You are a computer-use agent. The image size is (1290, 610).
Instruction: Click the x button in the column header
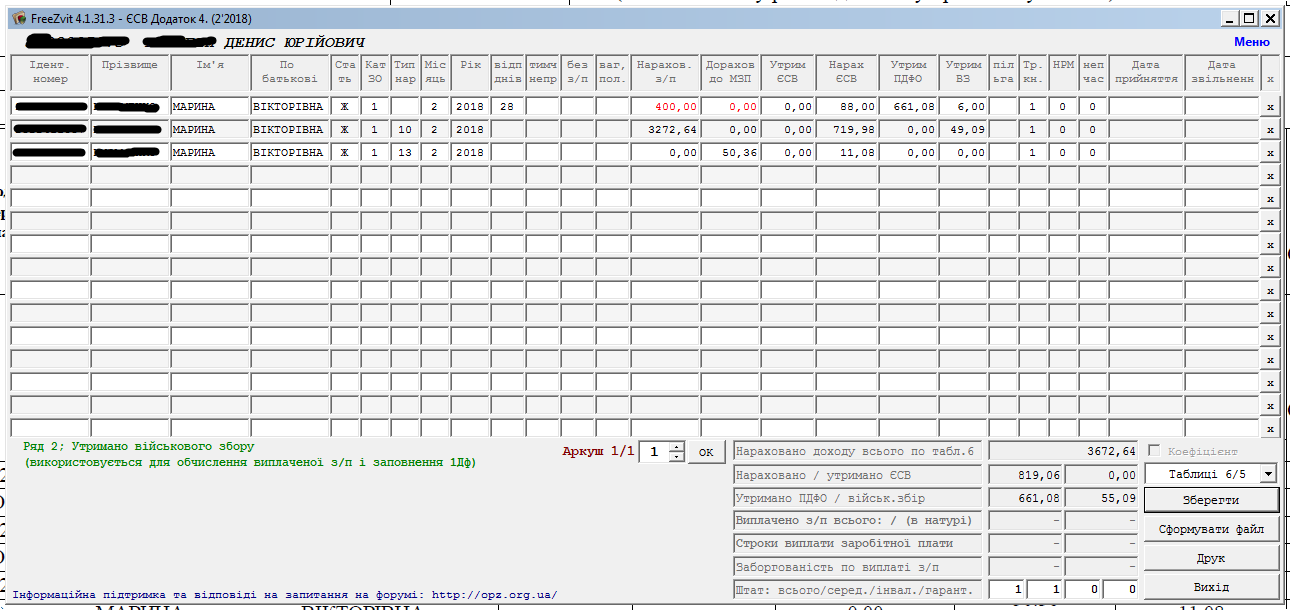pyautogui.click(x=1270, y=78)
